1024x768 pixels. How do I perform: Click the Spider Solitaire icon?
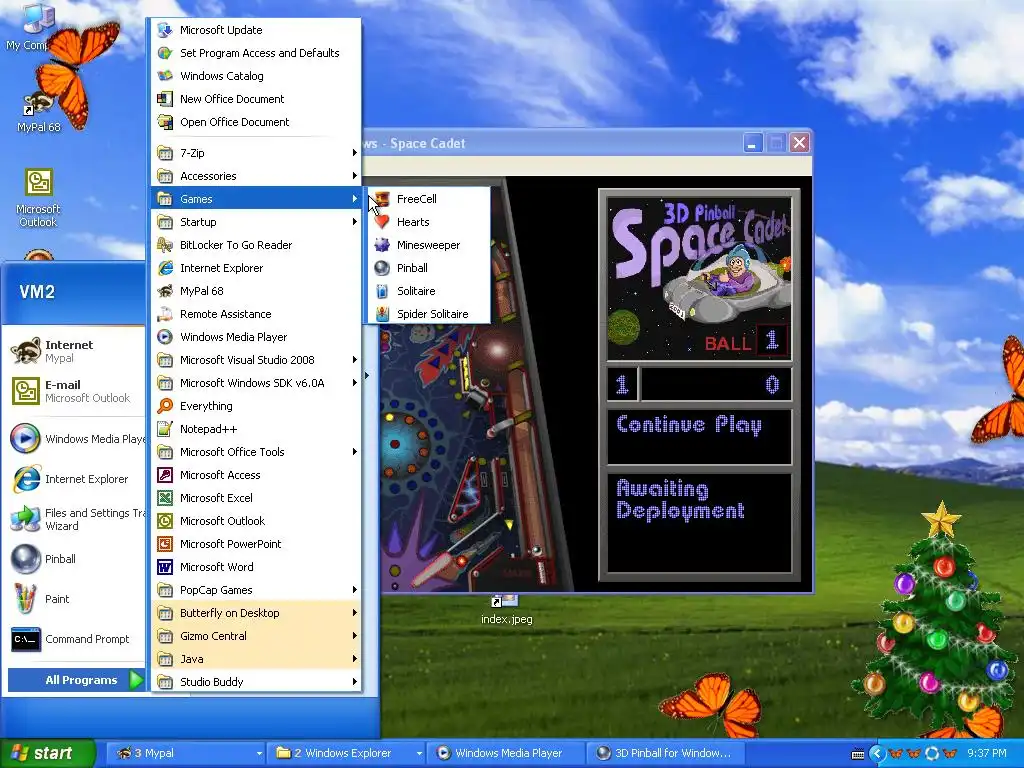pyautogui.click(x=382, y=314)
